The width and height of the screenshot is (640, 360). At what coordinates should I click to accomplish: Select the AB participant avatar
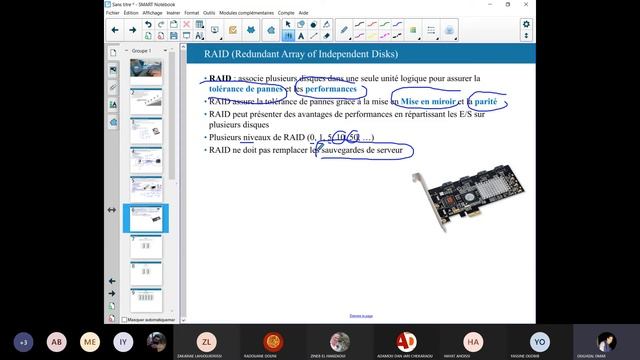click(57, 342)
